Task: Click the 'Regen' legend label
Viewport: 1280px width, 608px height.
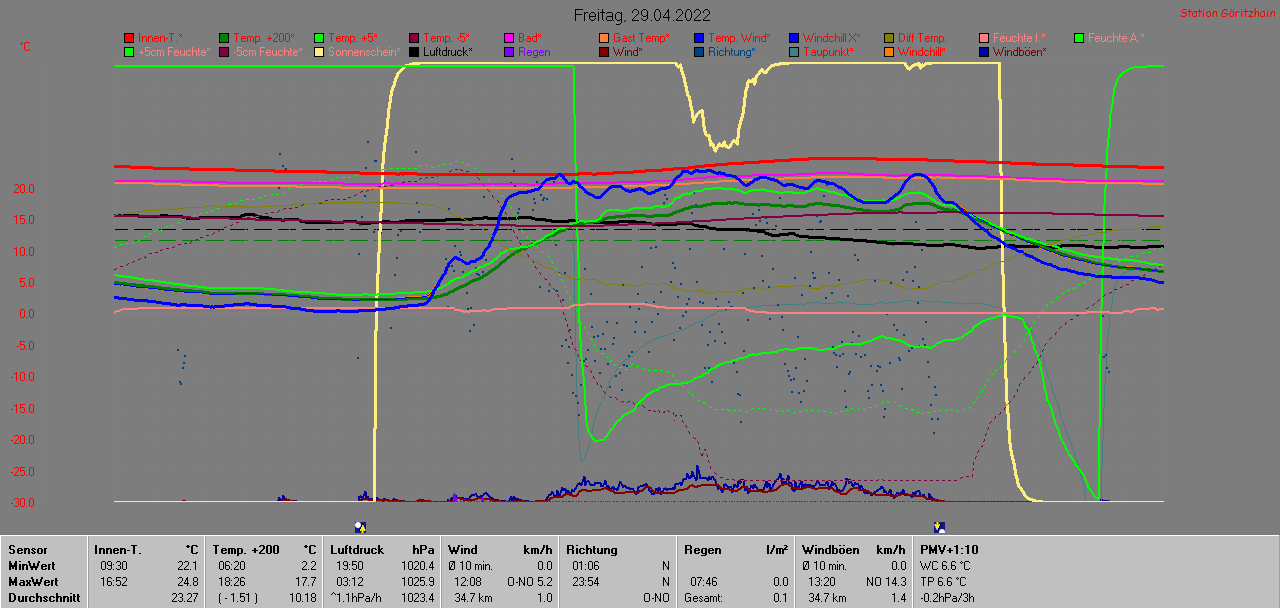Action: coord(534,52)
